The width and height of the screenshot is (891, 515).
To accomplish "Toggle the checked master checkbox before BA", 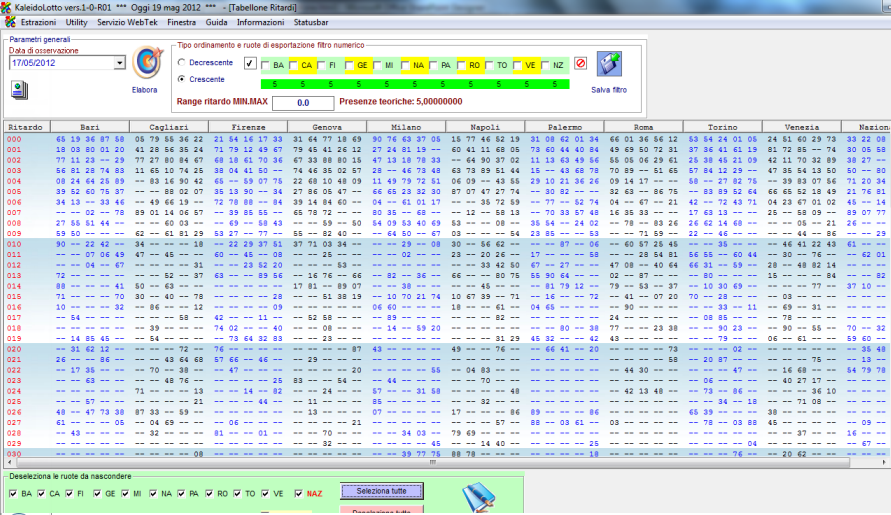I will (x=250, y=64).
